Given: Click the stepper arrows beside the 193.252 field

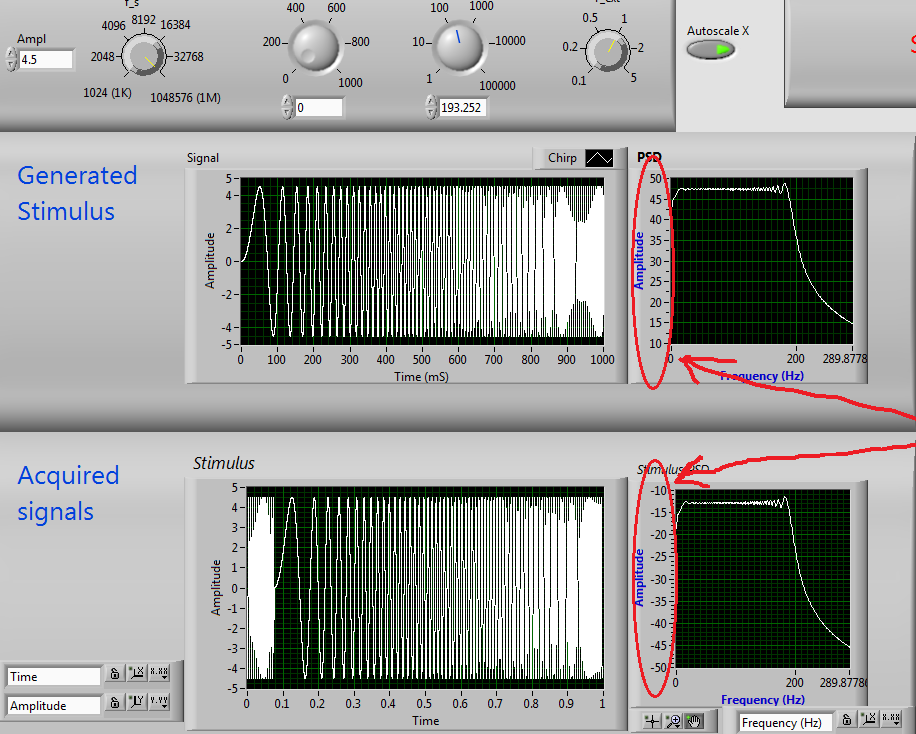Looking at the screenshot, I should click(x=432, y=108).
